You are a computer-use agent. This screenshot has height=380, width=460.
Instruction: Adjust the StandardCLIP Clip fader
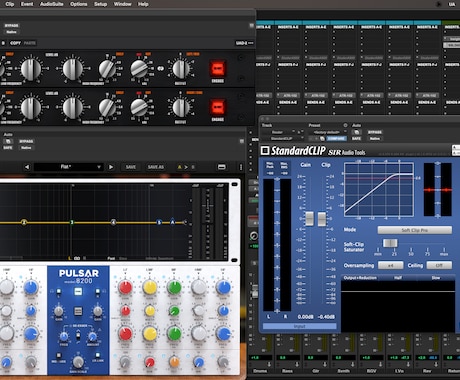pos(322,219)
